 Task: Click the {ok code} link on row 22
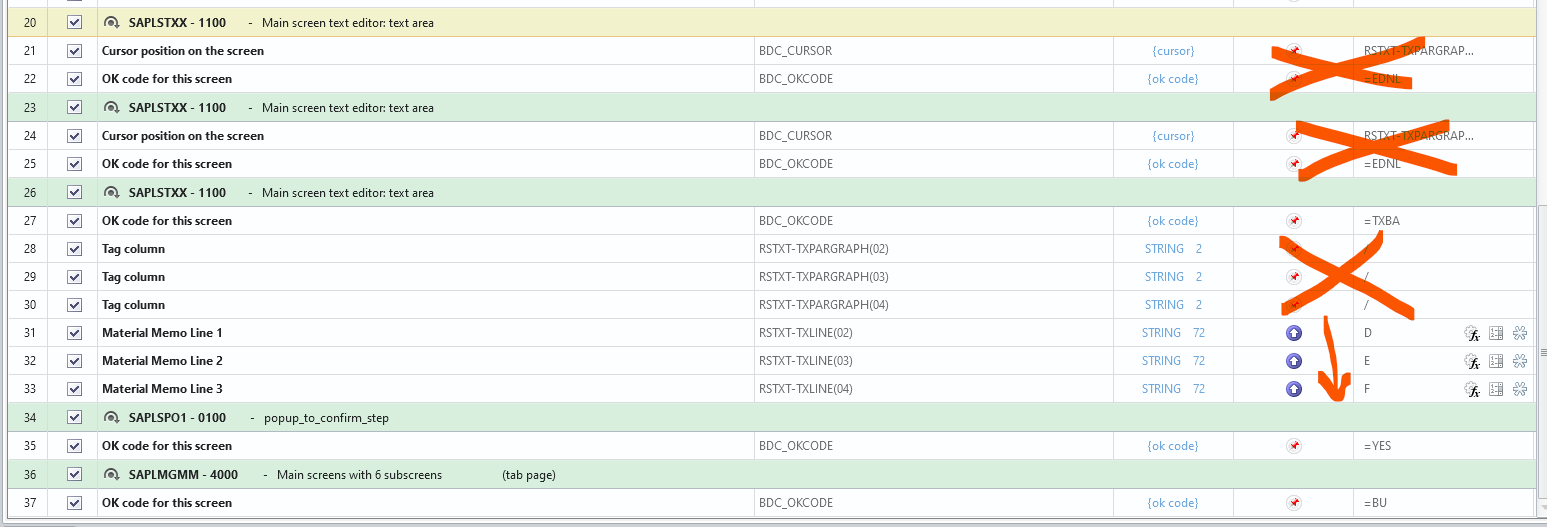pos(1173,78)
